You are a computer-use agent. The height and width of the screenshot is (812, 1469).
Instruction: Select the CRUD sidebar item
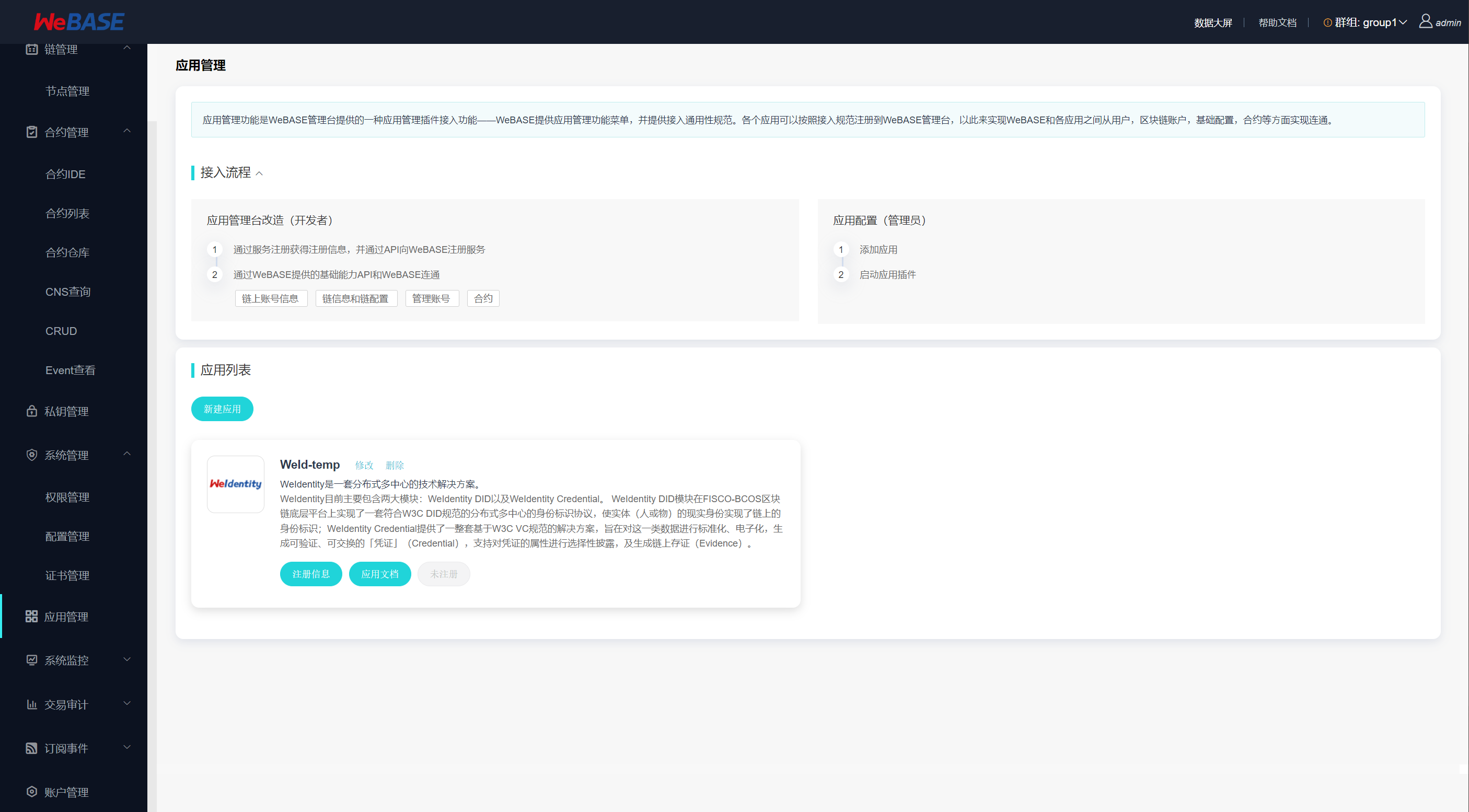point(61,331)
